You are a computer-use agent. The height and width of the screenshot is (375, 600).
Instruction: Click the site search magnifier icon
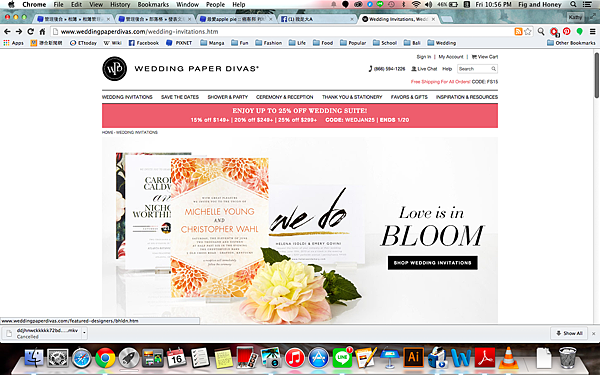click(494, 69)
